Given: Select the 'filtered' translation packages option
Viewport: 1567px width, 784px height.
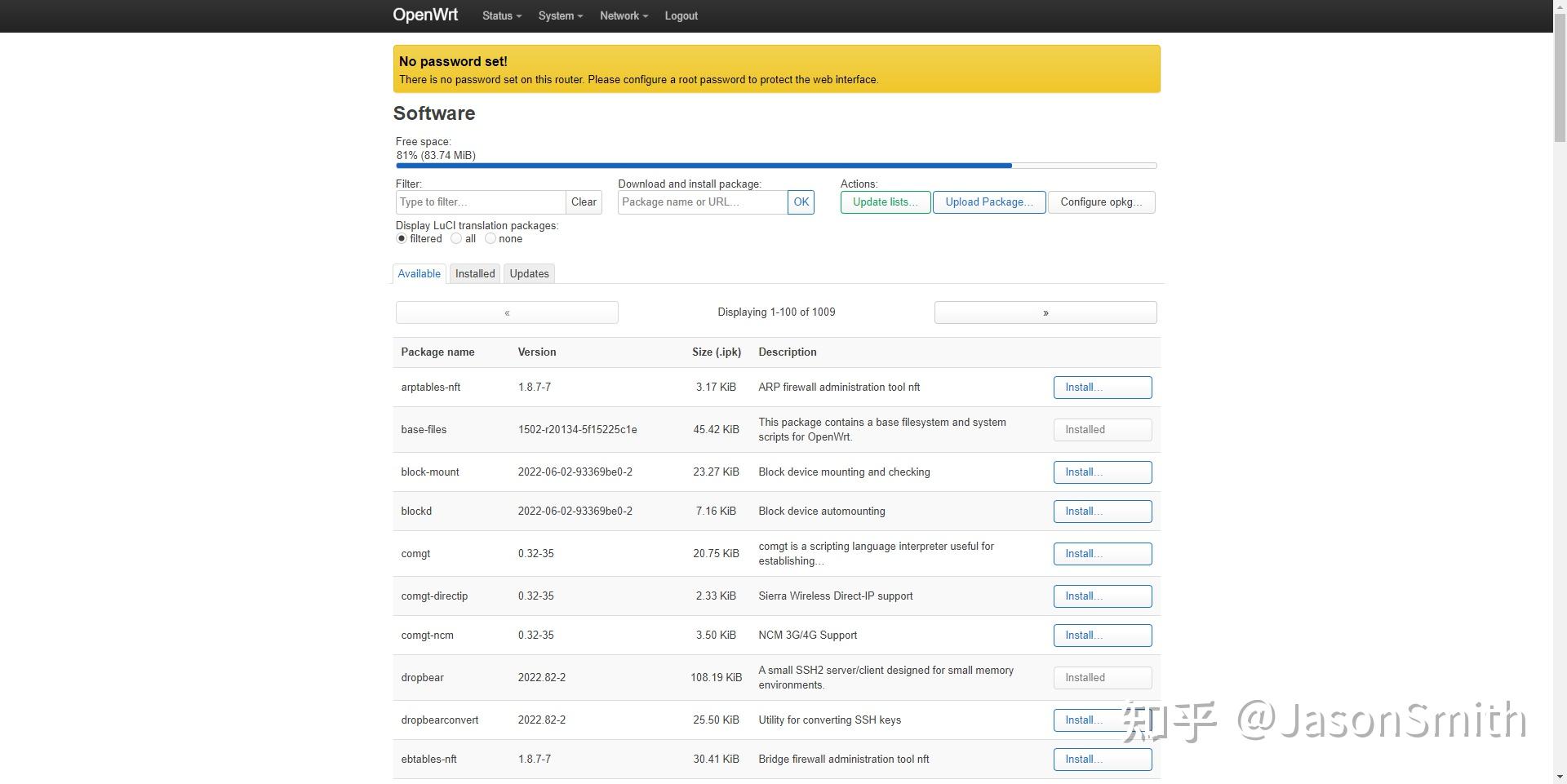Looking at the screenshot, I should coord(401,238).
